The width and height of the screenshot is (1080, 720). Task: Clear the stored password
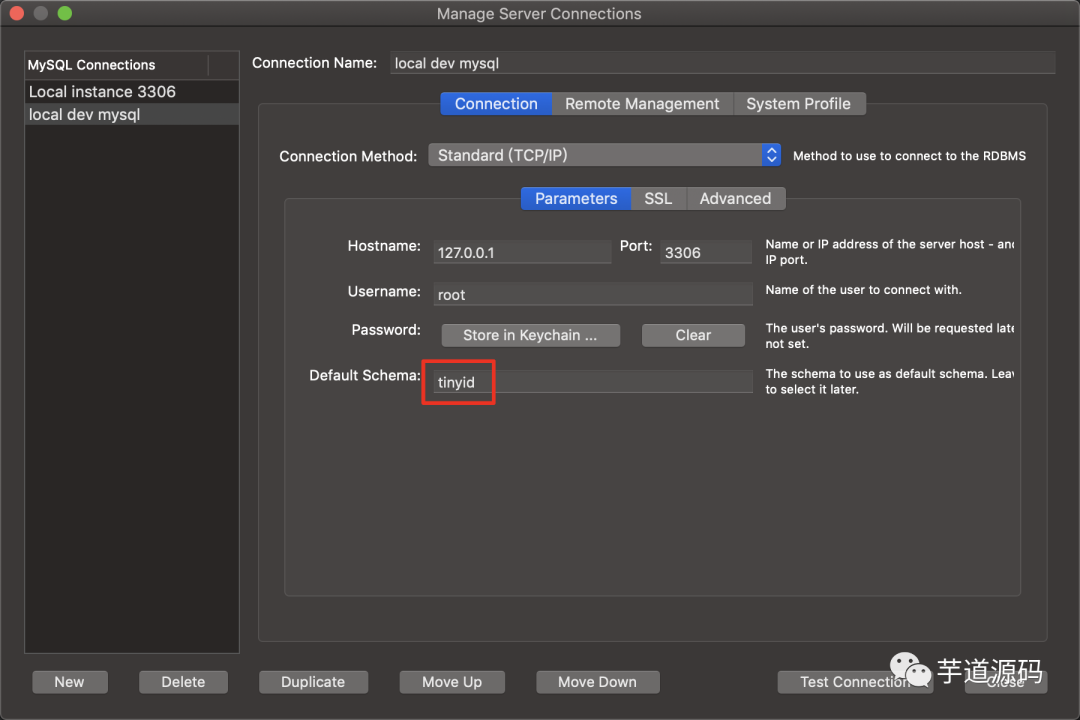tap(693, 336)
